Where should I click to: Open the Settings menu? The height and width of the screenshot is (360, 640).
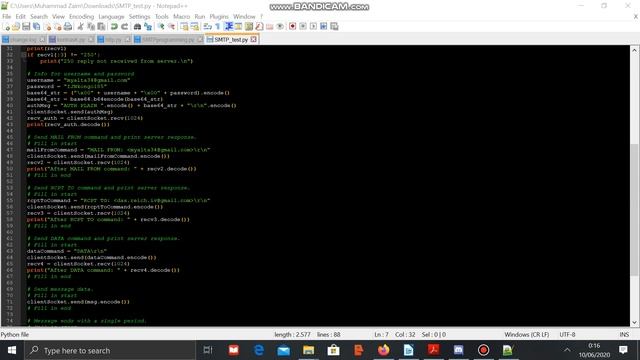[x=139, y=17]
